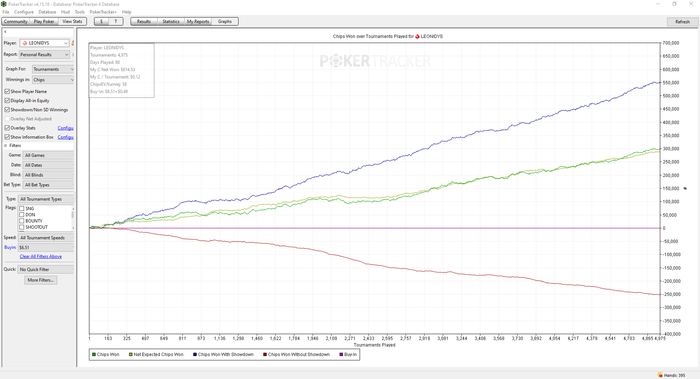This screenshot has height=379, width=700.
Task: Click the green icon beside Report dropdown
Action: (73, 54)
